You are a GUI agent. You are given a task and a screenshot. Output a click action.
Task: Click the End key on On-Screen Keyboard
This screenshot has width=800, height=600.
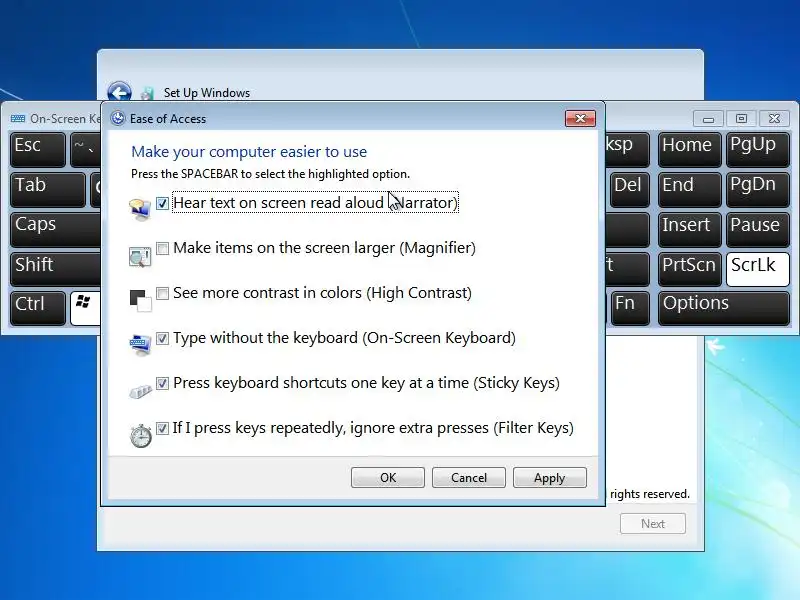coord(689,189)
